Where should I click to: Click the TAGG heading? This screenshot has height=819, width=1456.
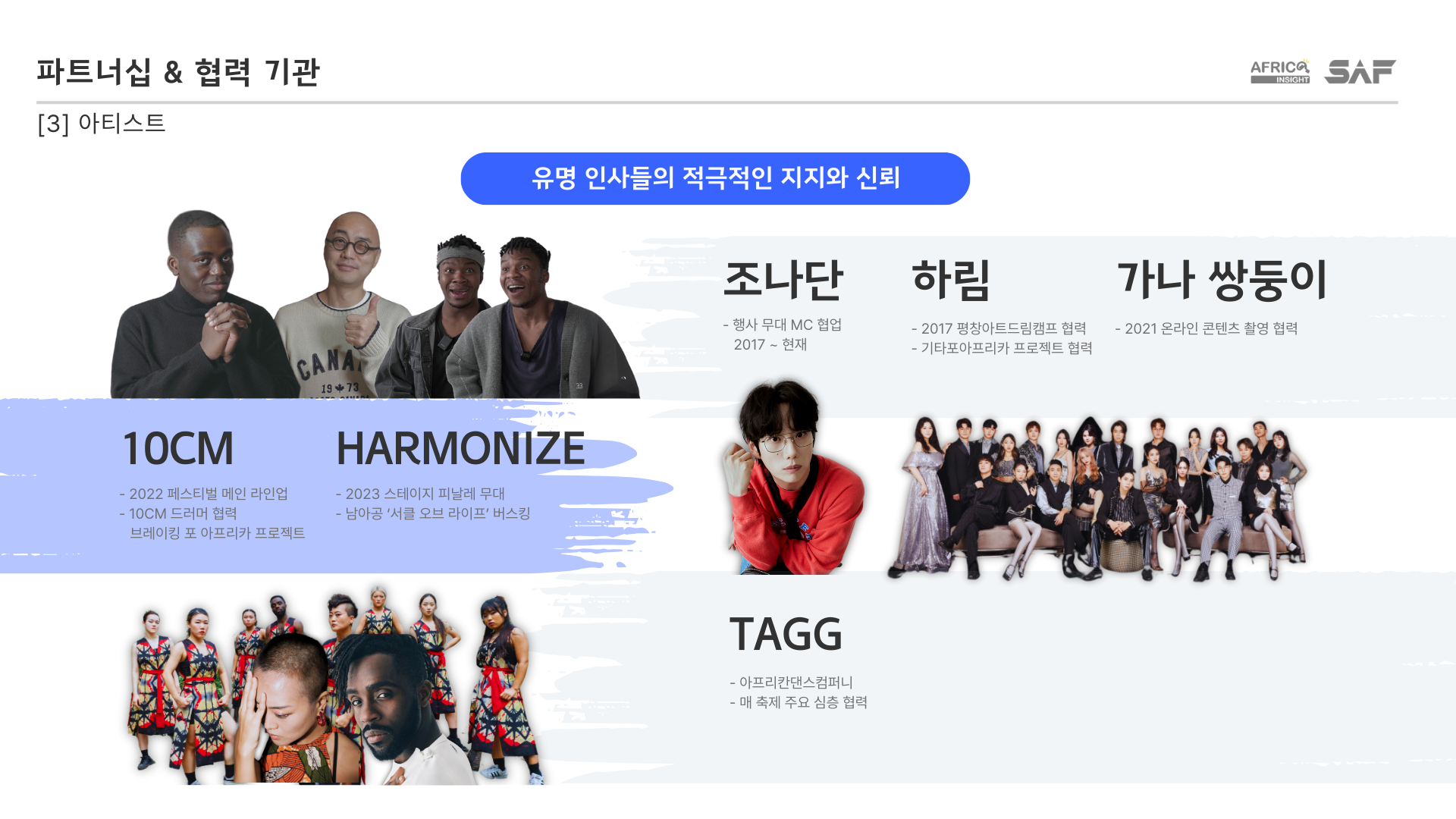coord(786,634)
